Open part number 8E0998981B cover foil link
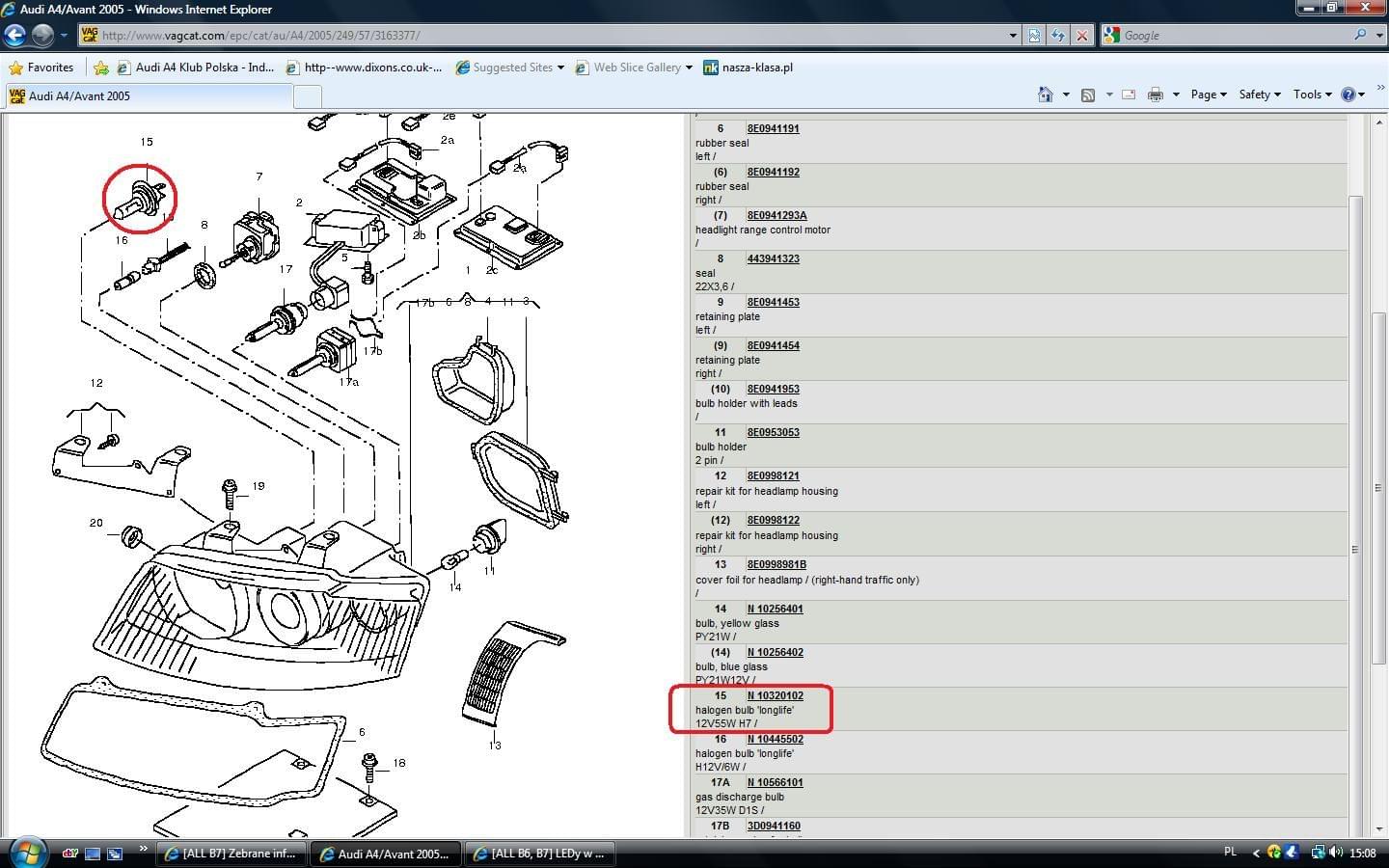Viewport: 1389px width, 868px height. [x=776, y=564]
